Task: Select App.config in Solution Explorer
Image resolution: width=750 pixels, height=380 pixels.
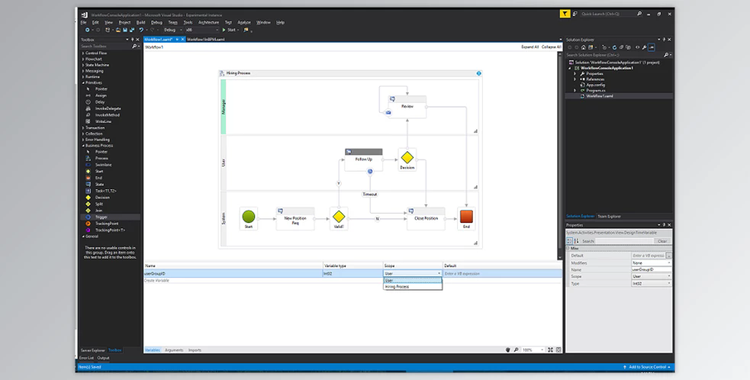Action: tap(596, 85)
